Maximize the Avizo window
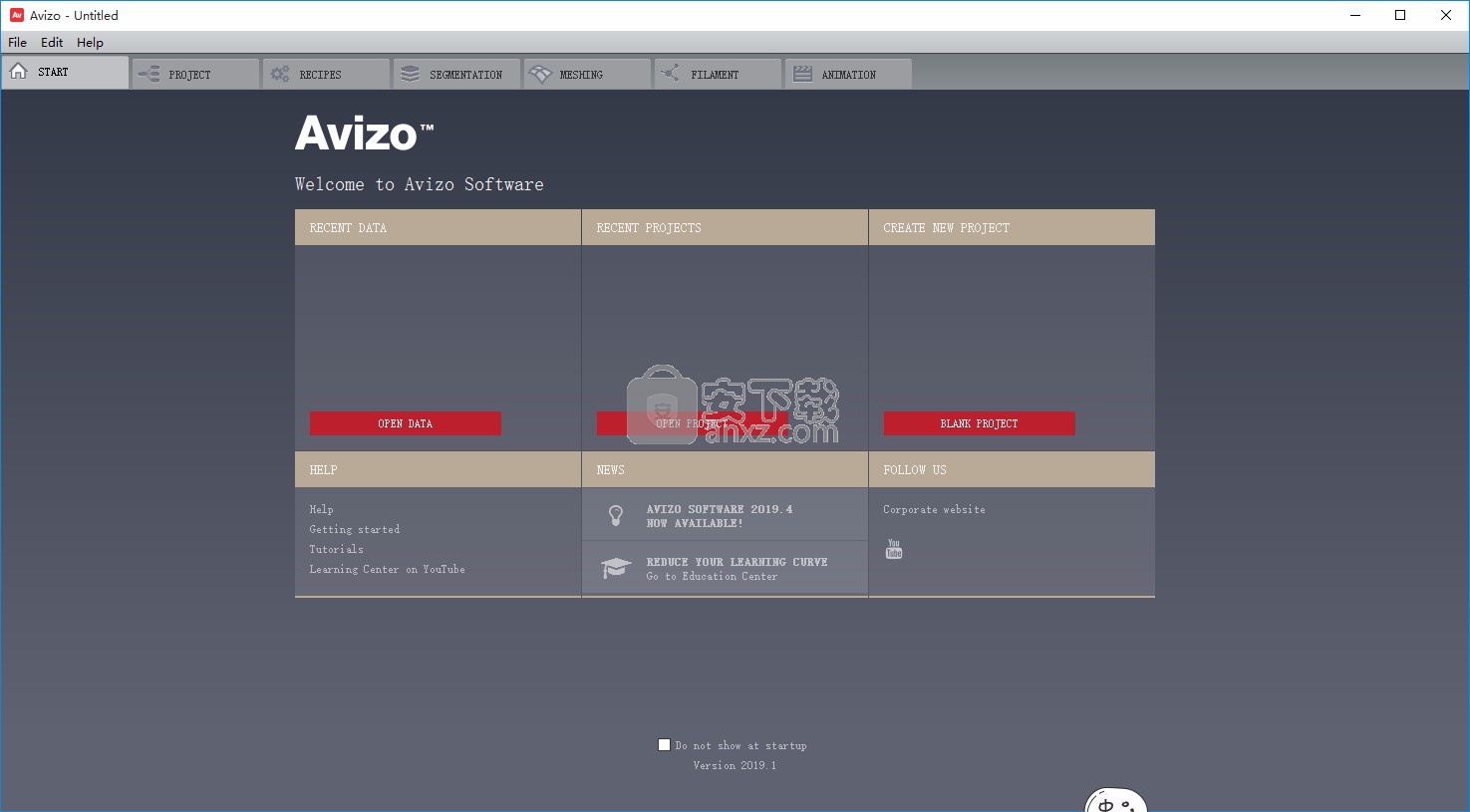Viewport: 1470px width, 812px height. tap(1400, 15)
